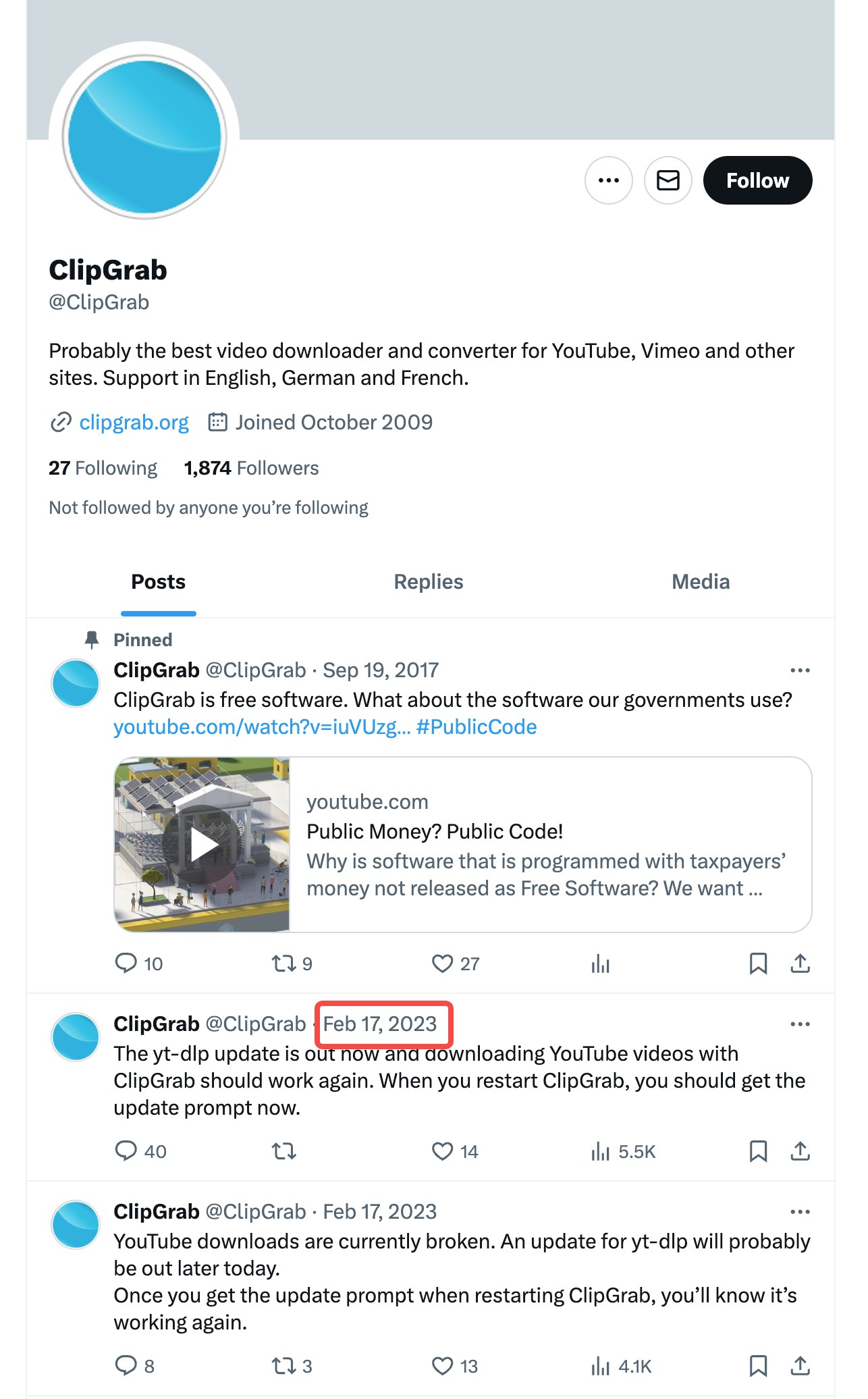
Task: Like the YouTube downloads broken post
Action: tap(455, 1366)
